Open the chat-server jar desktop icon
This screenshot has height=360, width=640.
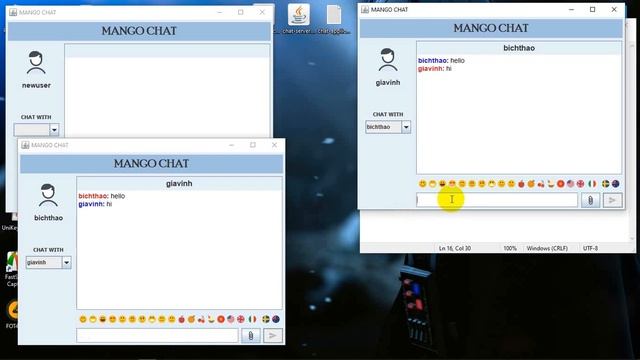[298, 19]
